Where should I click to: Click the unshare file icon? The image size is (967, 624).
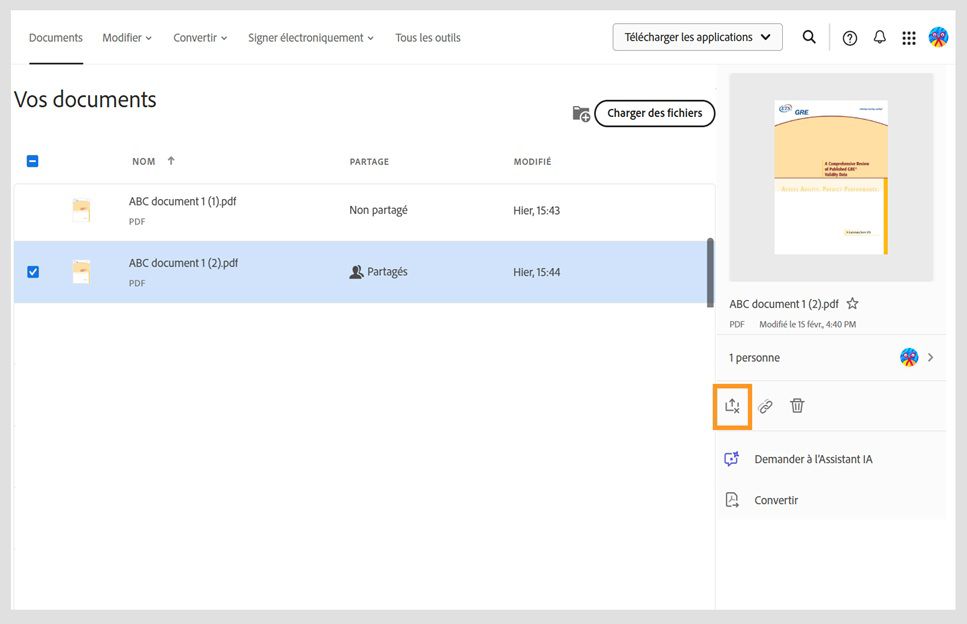pos(732,406)
